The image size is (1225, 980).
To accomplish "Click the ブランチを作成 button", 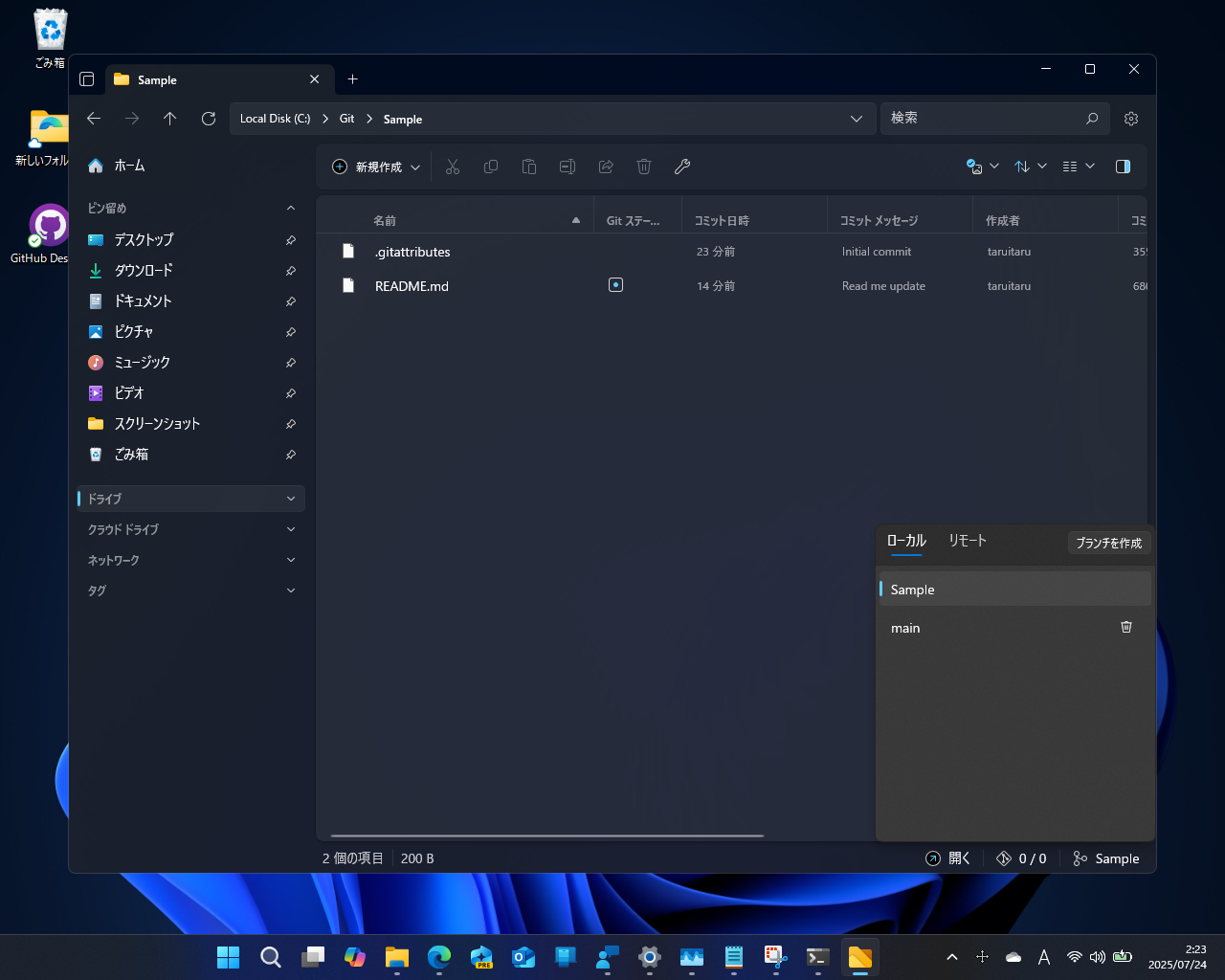I will (x=1109, y=543).
